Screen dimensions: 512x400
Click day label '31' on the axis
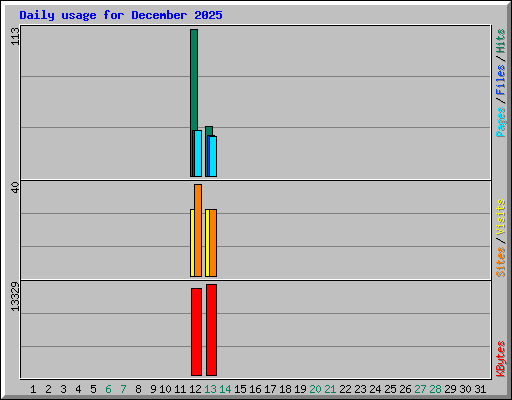480,389
